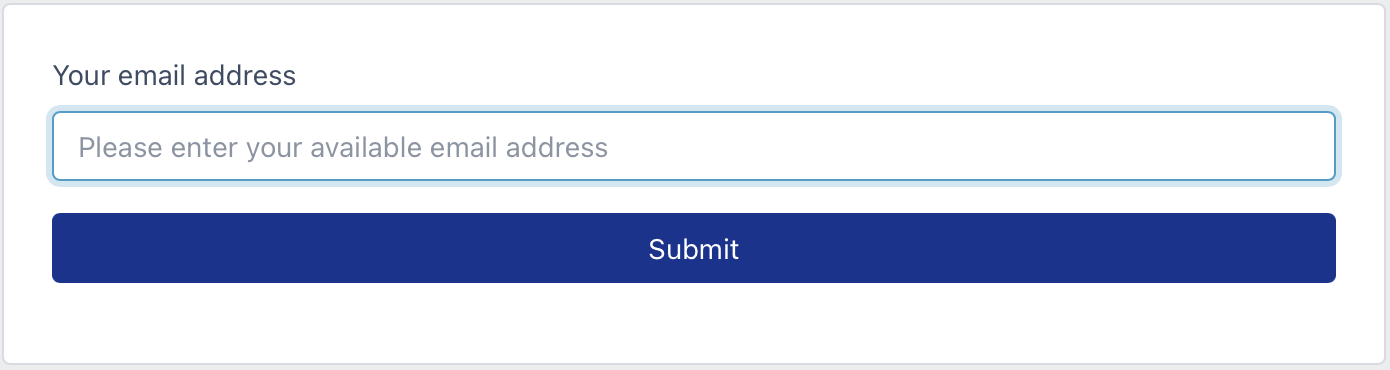Send the form using Submit
Viewport: 1390px width, 370px height.
(694, 248)
